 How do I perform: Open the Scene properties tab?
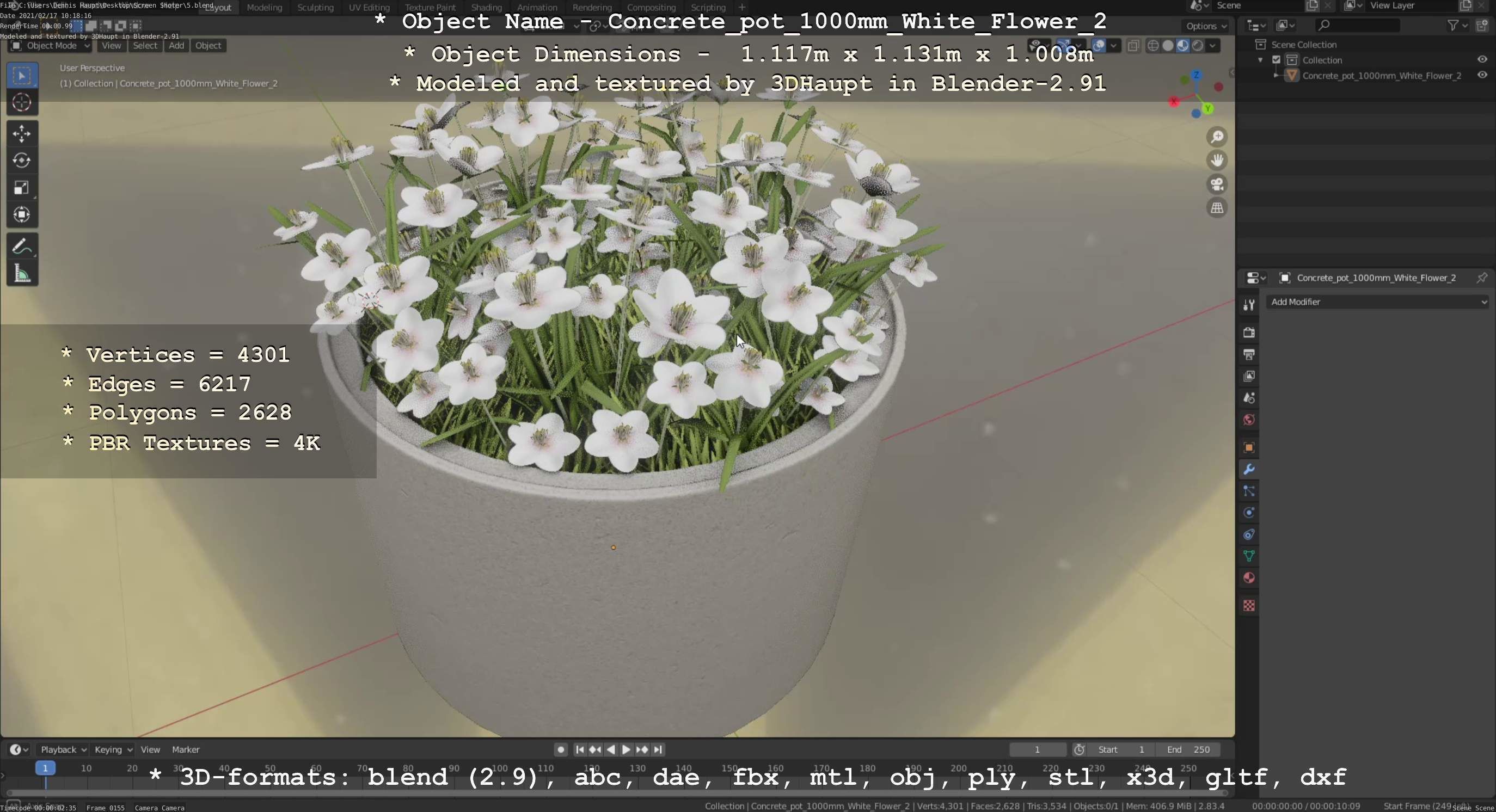click(x=1249, y=398)
